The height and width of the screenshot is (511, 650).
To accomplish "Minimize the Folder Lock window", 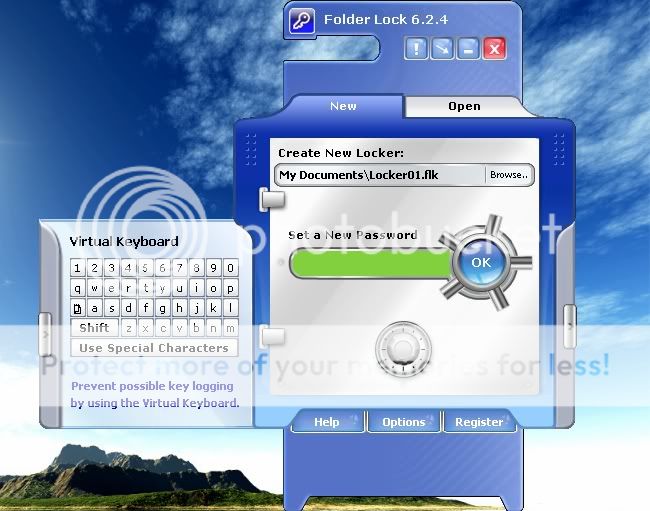I will pyautogui.click(x=468, y=47).
